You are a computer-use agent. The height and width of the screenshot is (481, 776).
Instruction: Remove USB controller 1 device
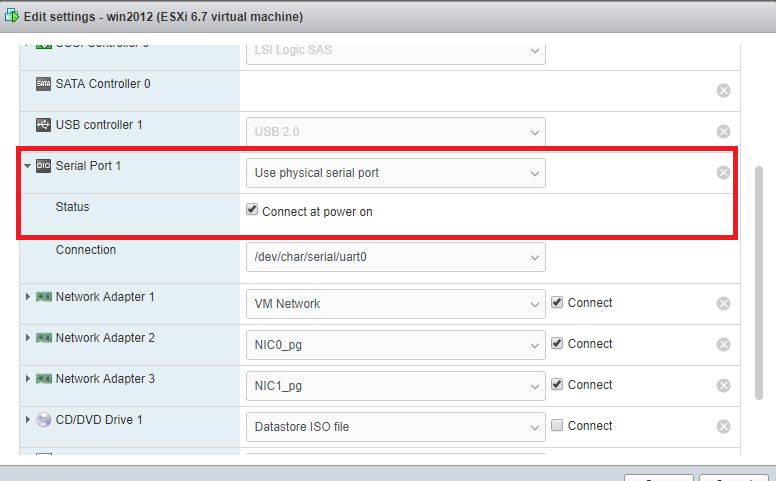723,132
